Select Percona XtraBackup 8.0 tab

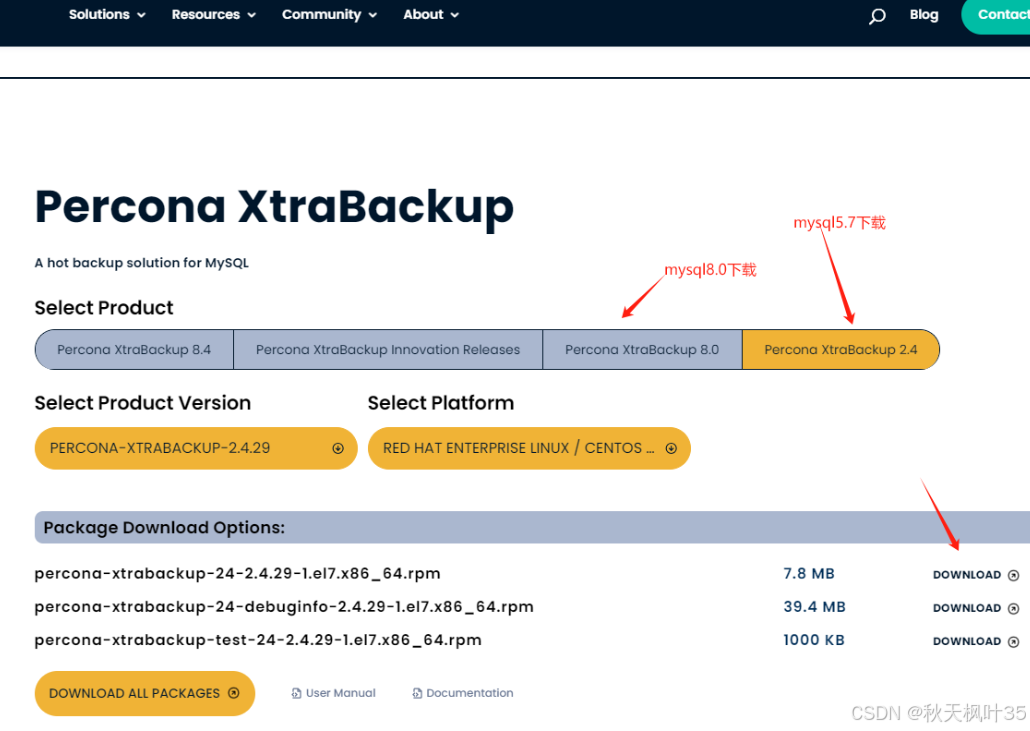(642, 350)
